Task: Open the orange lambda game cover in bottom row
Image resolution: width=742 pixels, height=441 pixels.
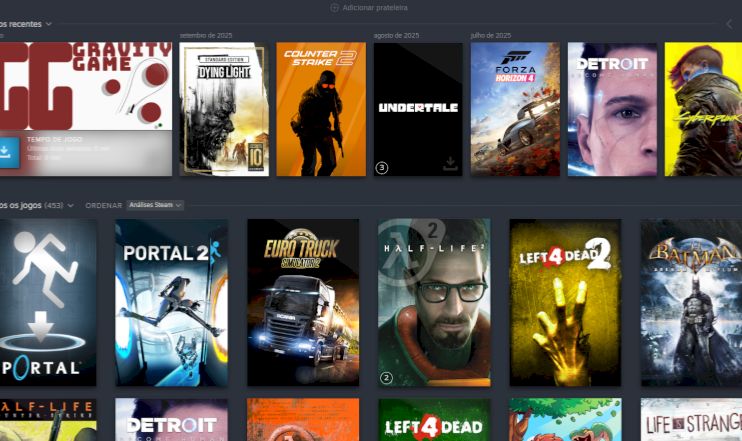Action: [303, 420]
